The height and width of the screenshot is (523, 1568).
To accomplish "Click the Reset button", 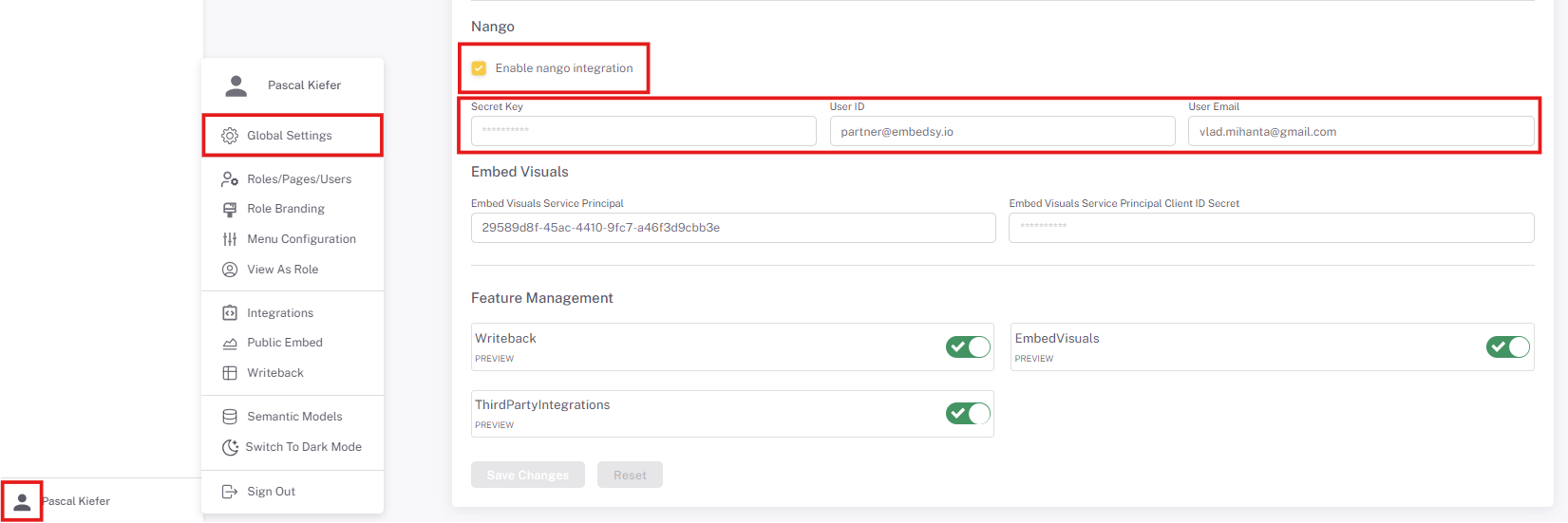I will coord(630,476).
